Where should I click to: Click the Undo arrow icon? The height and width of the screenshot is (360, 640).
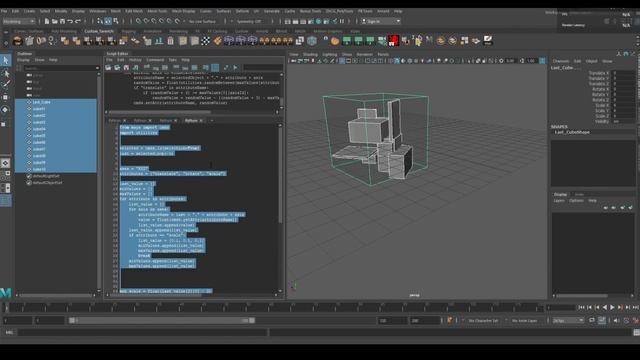click(x=70, y=21)
